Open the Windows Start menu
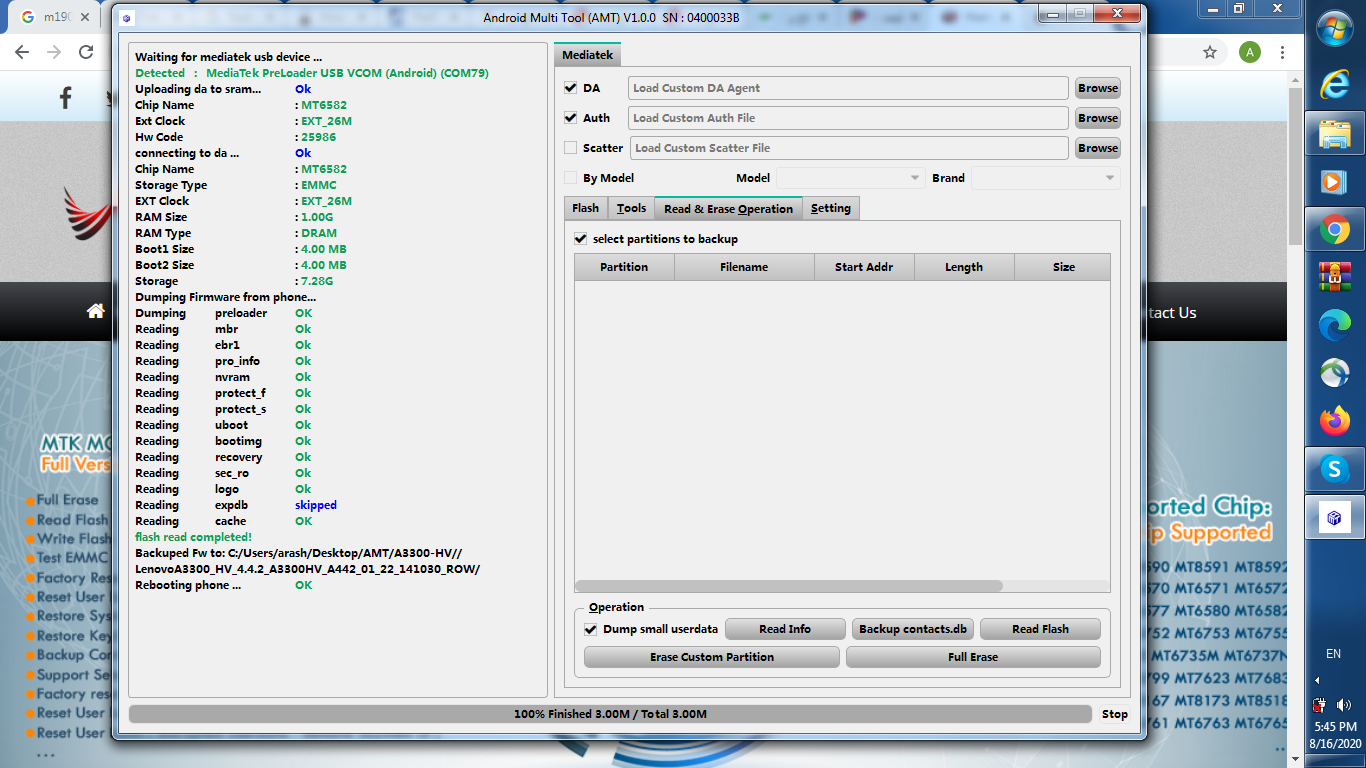Viewport: 1366px width, 768px height. coord(1335,29)
